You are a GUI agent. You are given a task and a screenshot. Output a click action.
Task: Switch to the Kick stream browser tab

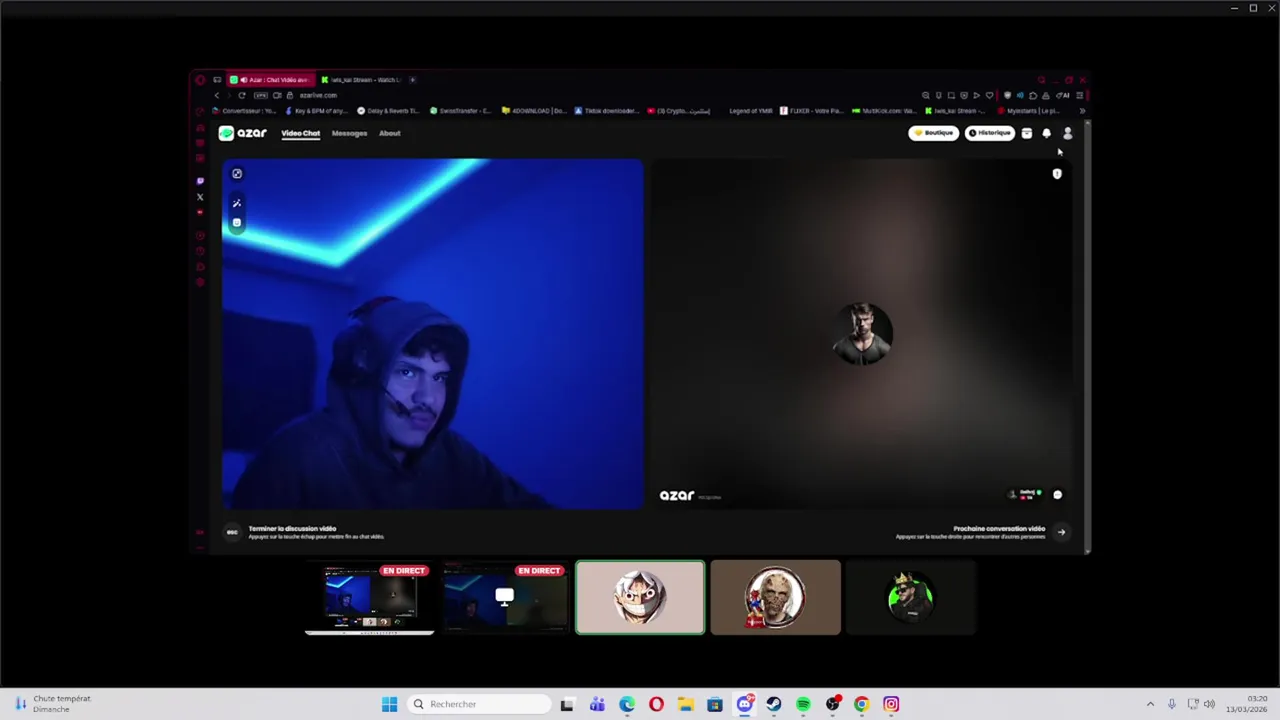coord(360,79)
